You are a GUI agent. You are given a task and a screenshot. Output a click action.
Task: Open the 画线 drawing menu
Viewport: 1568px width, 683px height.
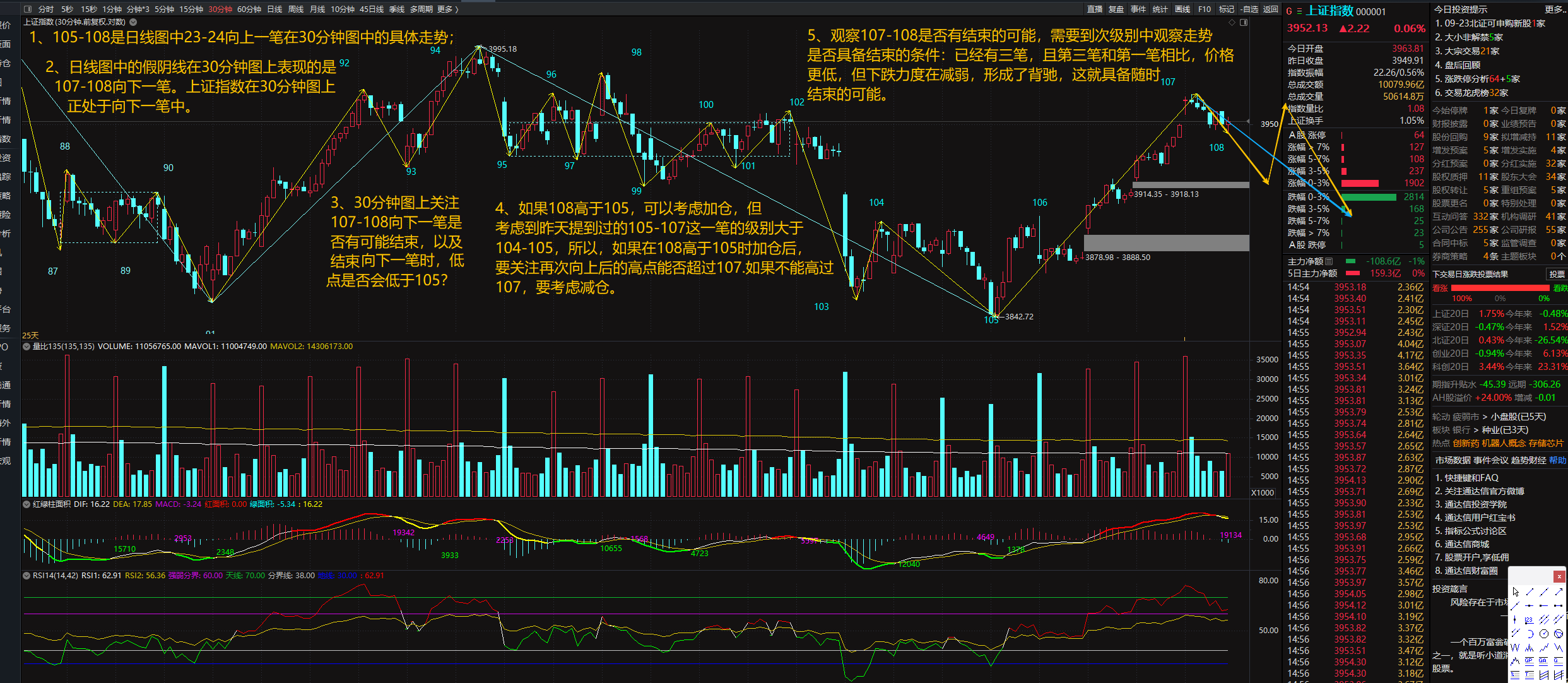tap(1182, 9)
